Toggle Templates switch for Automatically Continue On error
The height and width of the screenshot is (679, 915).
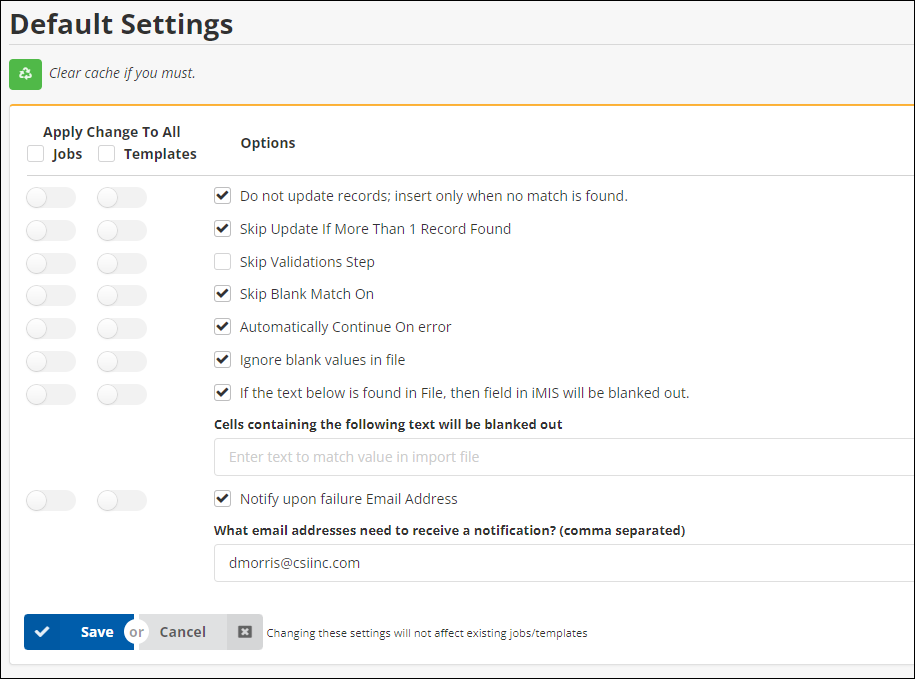[122, 329]
